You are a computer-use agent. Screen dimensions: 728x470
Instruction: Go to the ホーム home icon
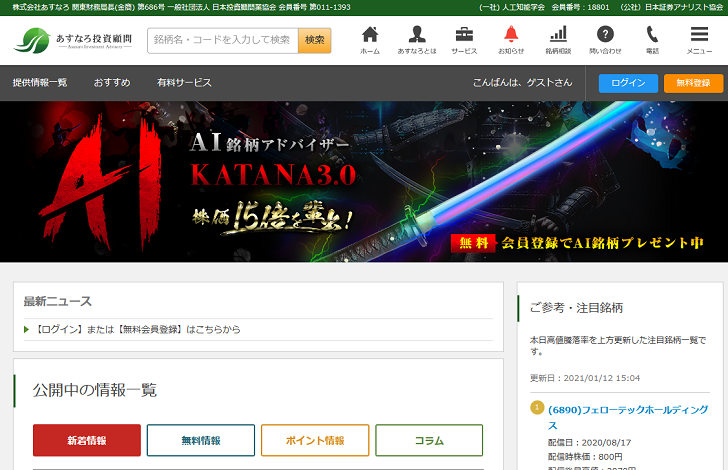370,40
